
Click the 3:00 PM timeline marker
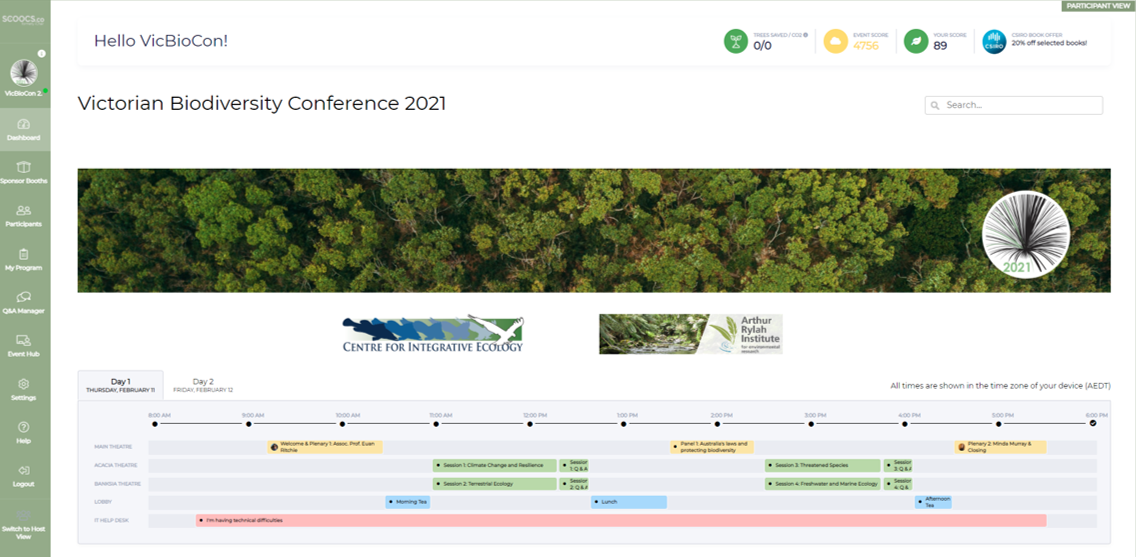[811, 424]
